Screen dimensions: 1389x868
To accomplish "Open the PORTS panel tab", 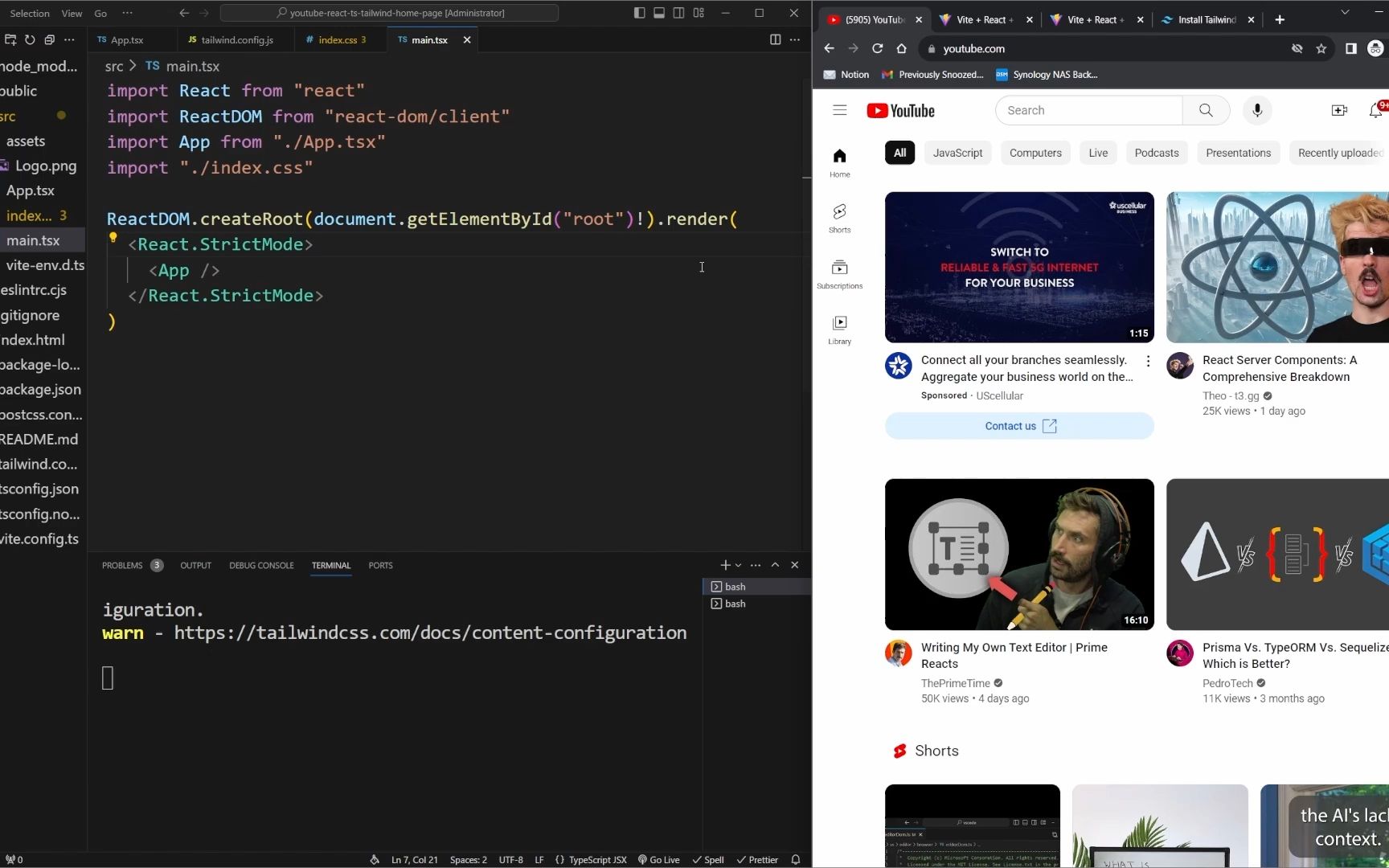I will (380, 565).
